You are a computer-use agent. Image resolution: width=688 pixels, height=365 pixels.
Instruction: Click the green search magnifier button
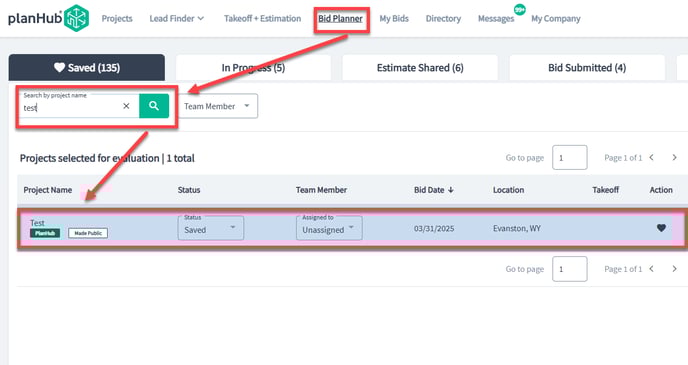point(154,106)
